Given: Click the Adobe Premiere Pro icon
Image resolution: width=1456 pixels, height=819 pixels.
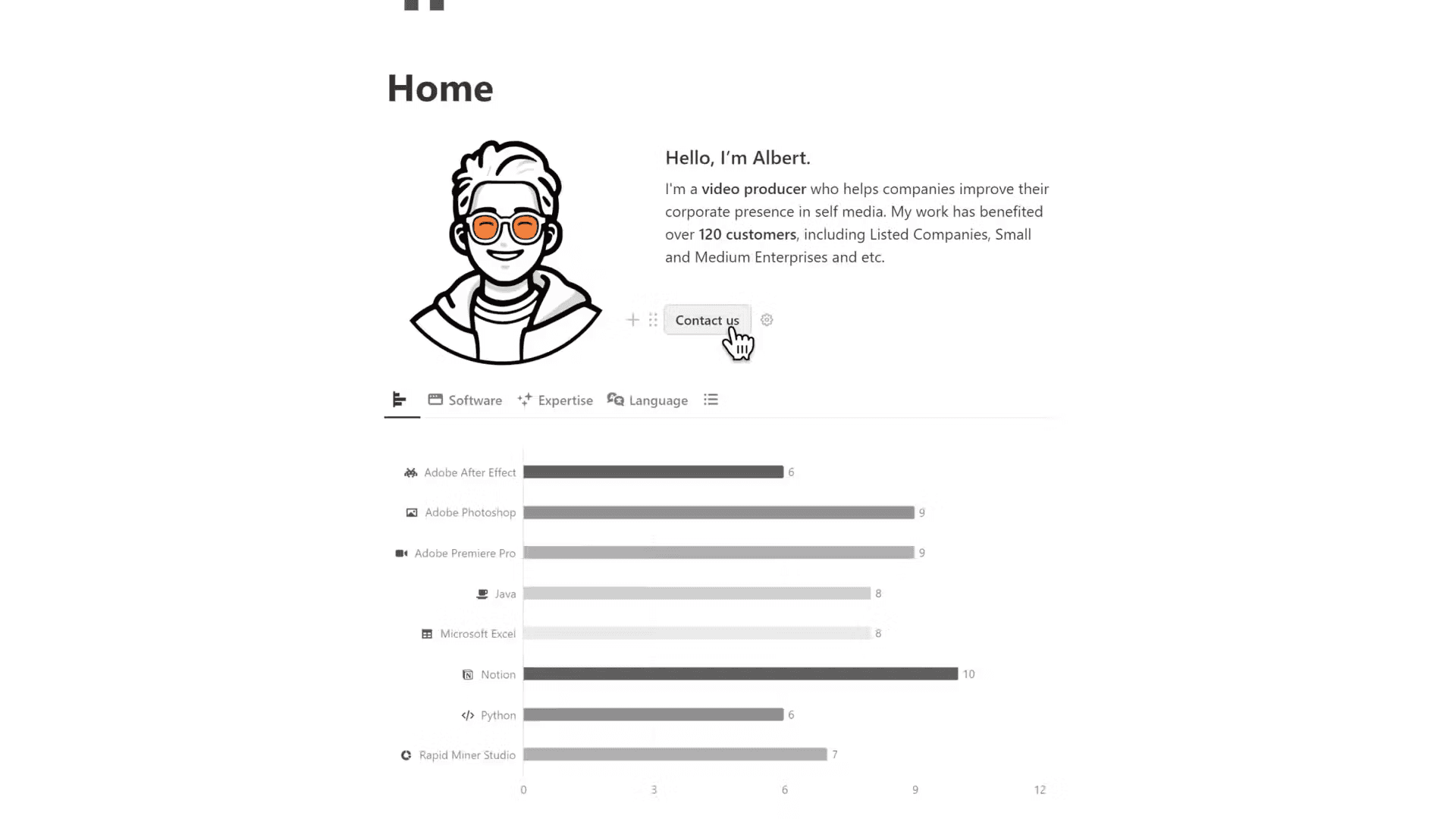Looking at the screenshot, I should (x=402, y=553).
